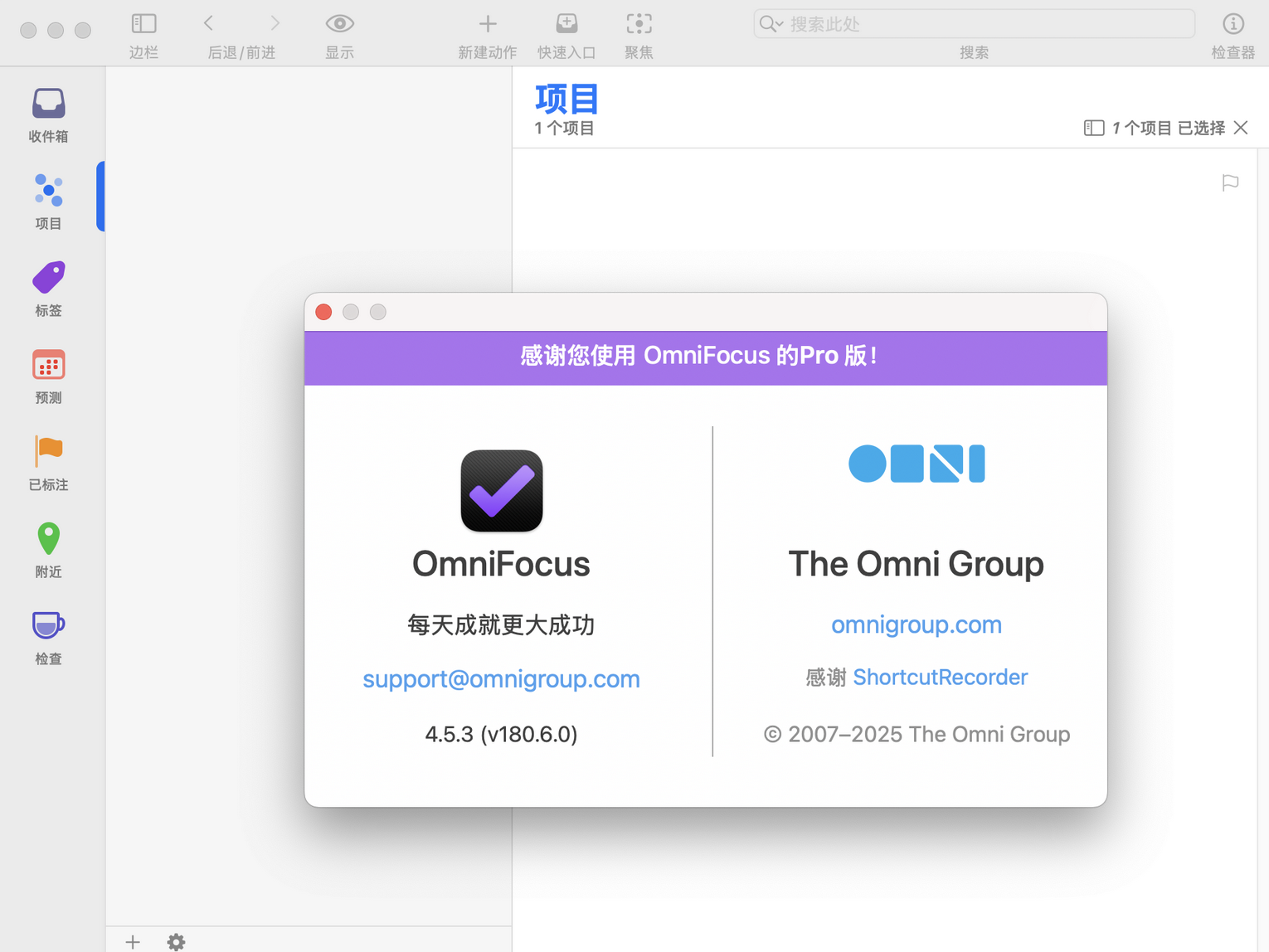Select the 项目 perspective in sidebar

click(48, 202)
